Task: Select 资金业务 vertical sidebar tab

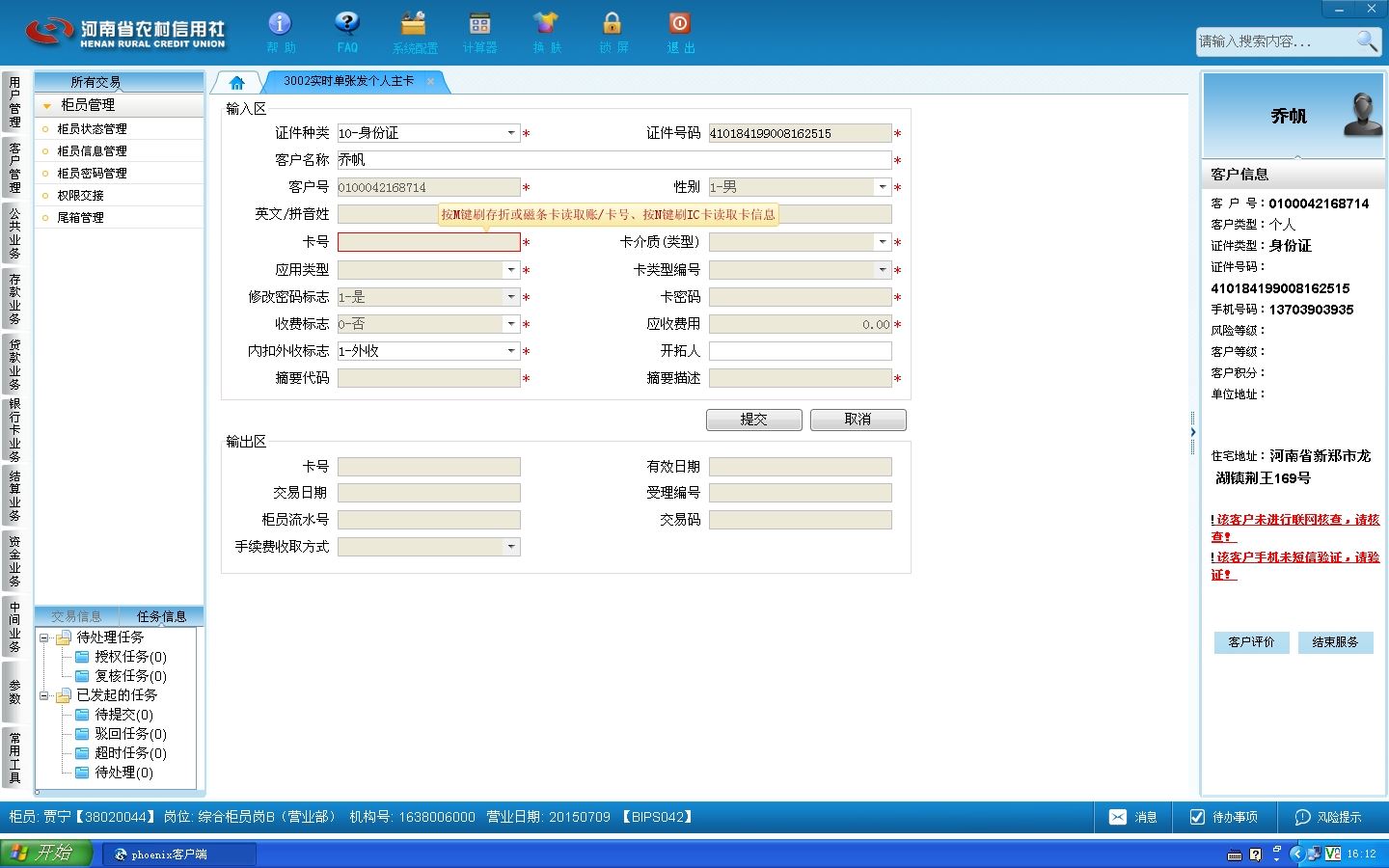Action: [14, 561]
